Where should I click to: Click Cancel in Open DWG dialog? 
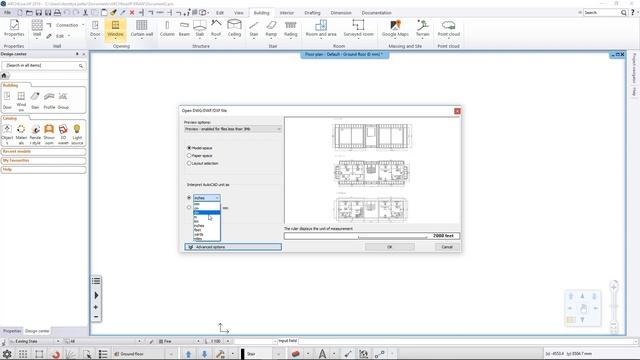[447, 247]
